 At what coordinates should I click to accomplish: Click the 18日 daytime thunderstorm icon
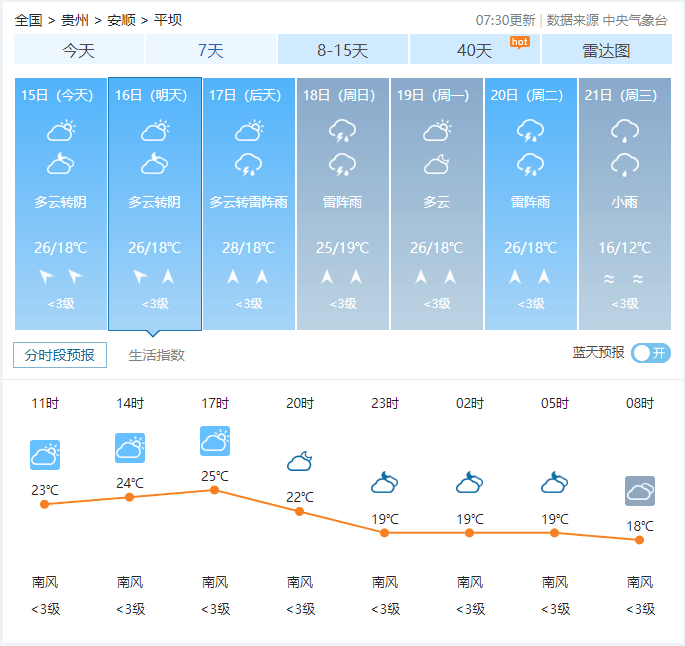click(x=342, y=131)
